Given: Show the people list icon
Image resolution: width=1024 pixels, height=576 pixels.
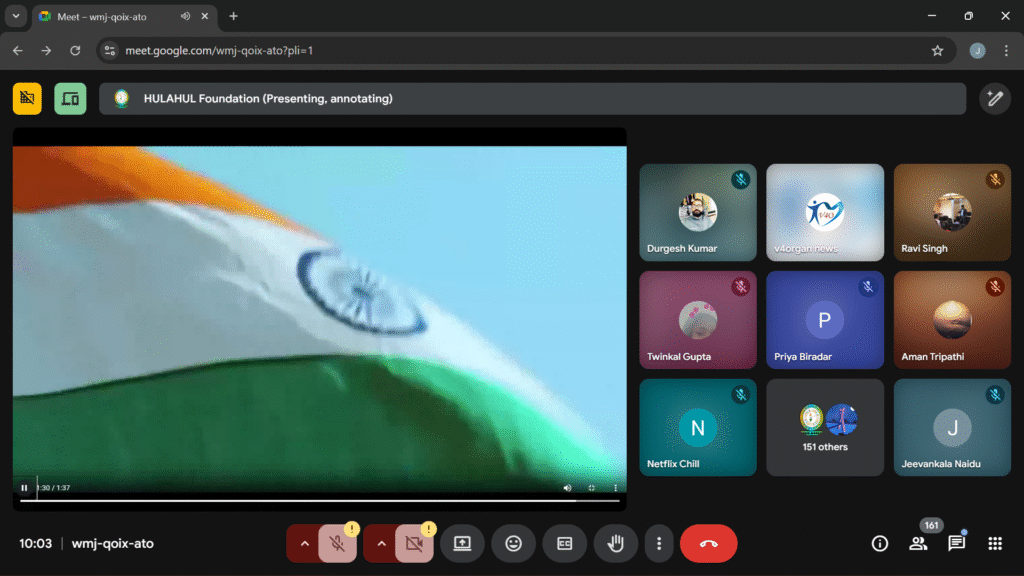Looking at the screenshot, I should 918,544.
